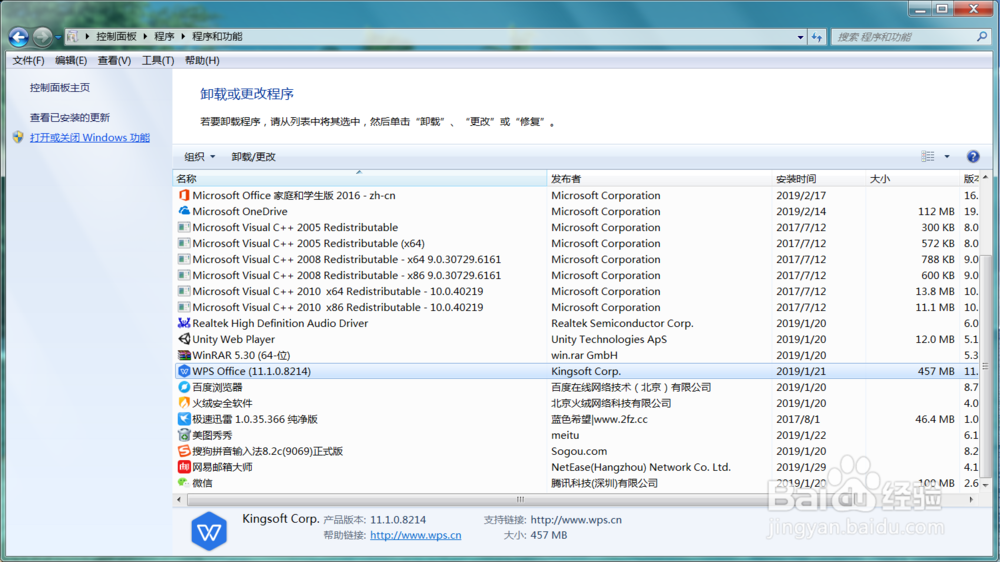Click 程序和功能 breadcrumb
The image size is (1000, 562).
tap(217, 37)
